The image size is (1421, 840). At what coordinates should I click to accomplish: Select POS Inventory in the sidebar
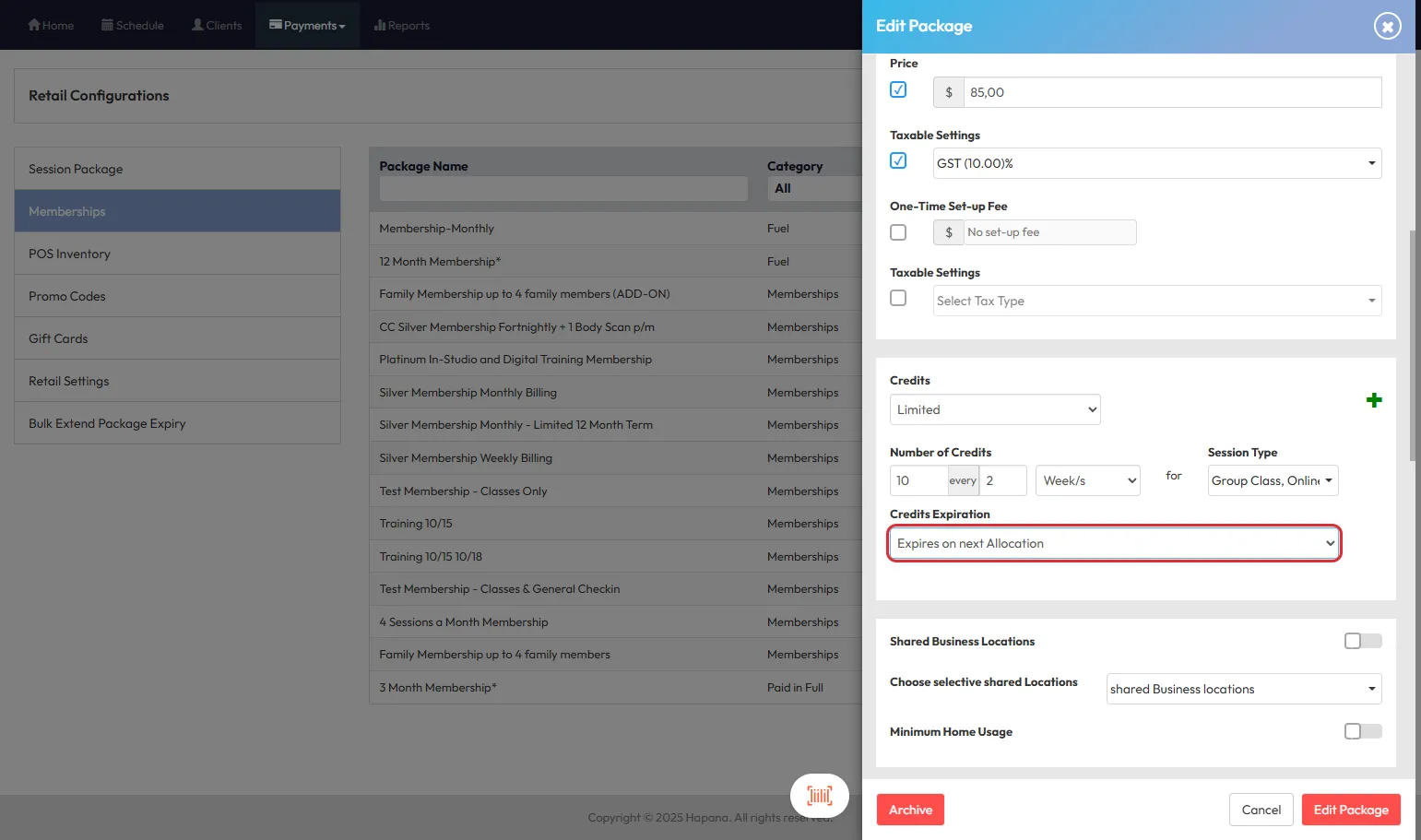tap(69, 254)
